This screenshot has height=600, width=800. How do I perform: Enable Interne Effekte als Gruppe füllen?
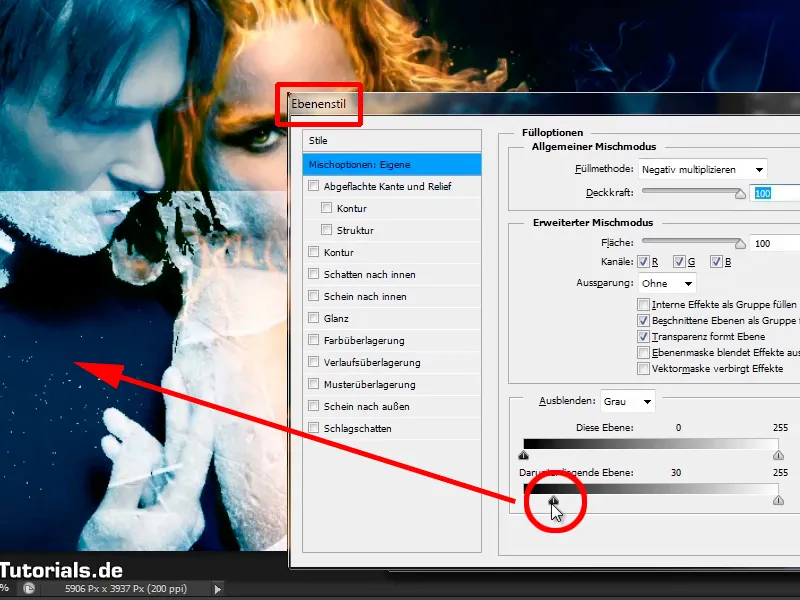point(643,305)
